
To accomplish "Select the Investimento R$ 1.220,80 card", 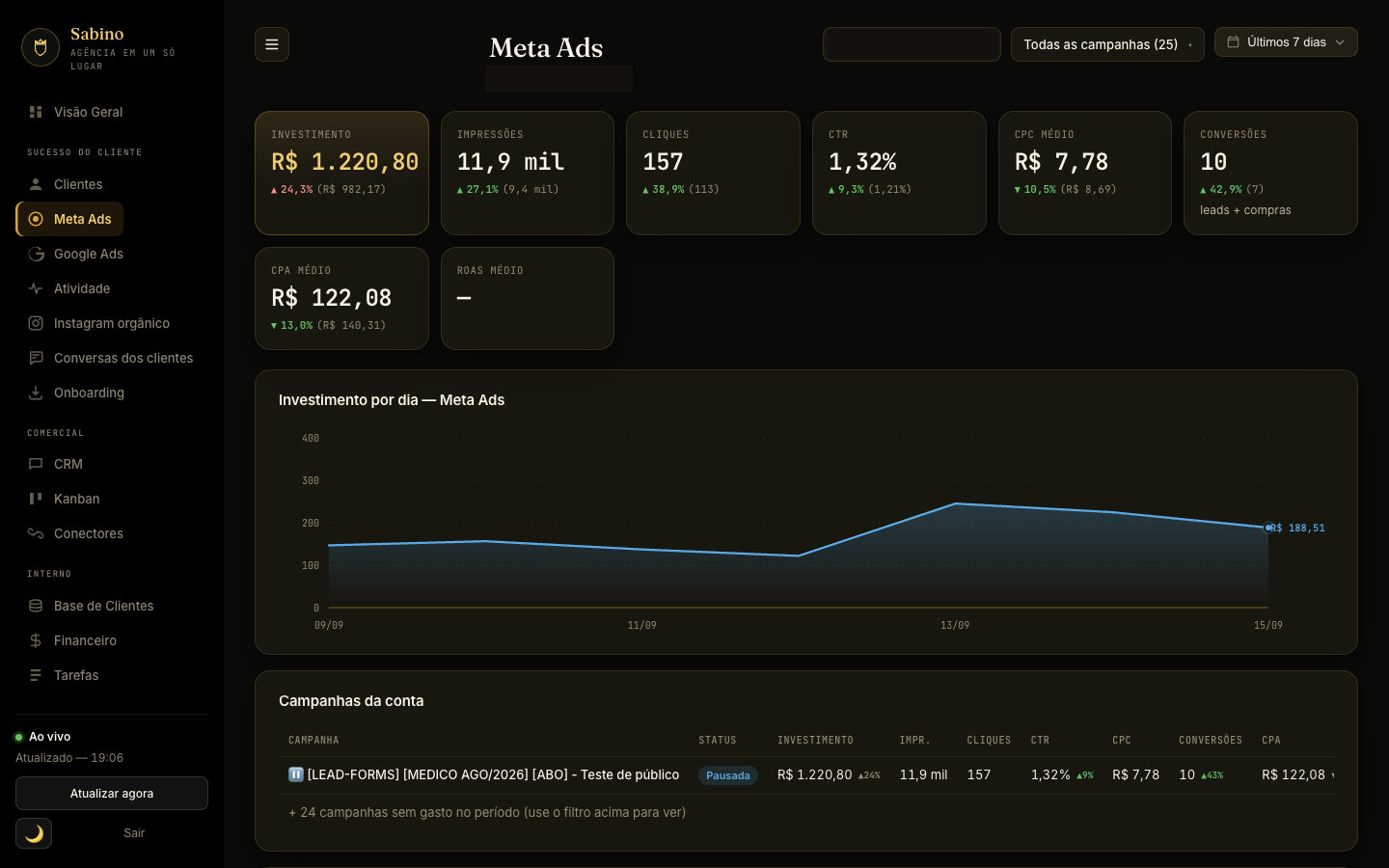I will click(x=341, y=173).
